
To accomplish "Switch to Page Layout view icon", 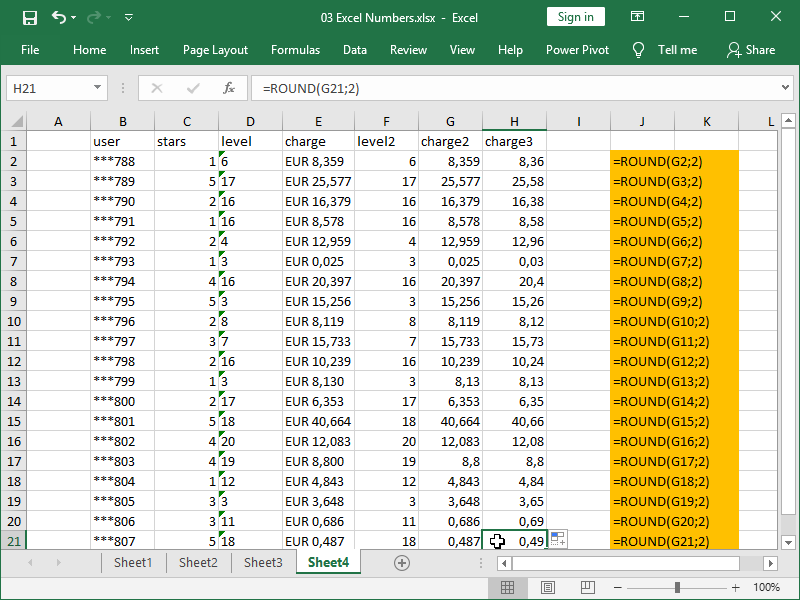I will pos(547,588).
